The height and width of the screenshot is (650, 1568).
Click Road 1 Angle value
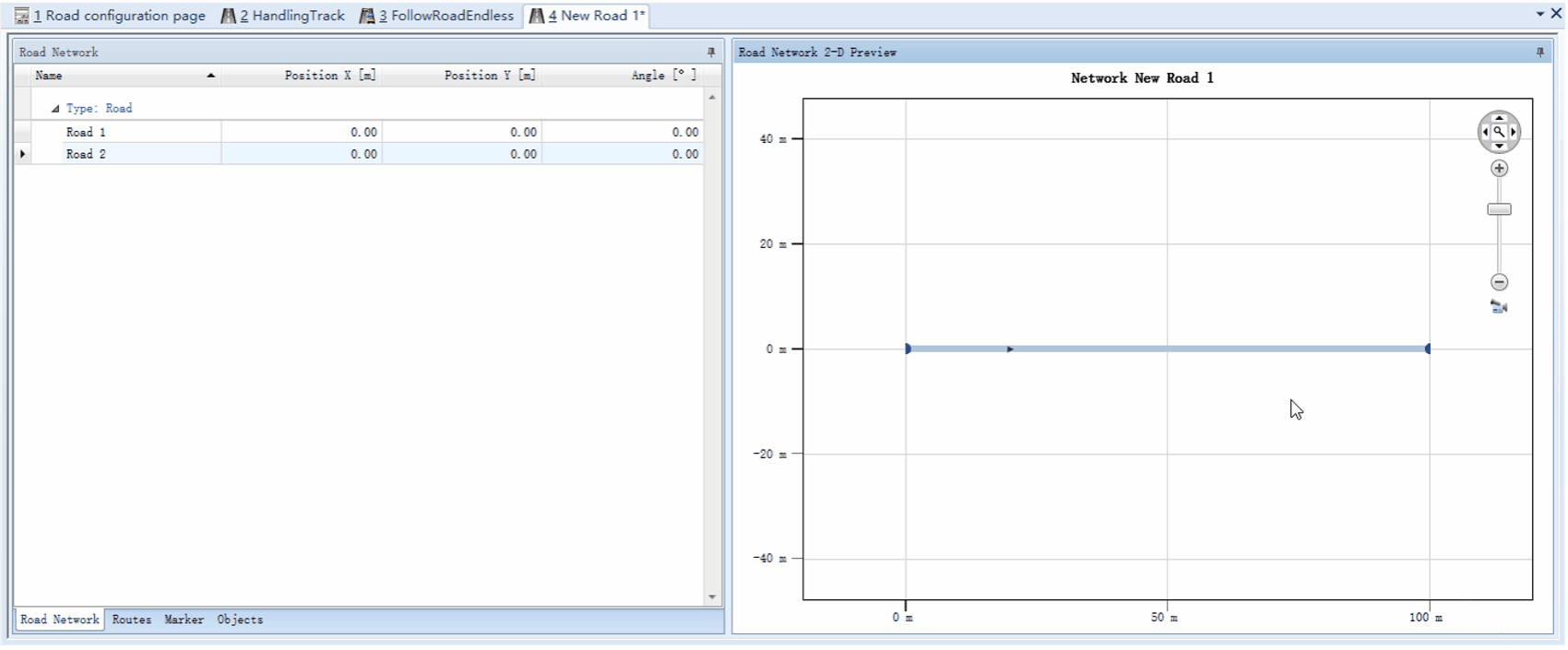tap(623, 132)
